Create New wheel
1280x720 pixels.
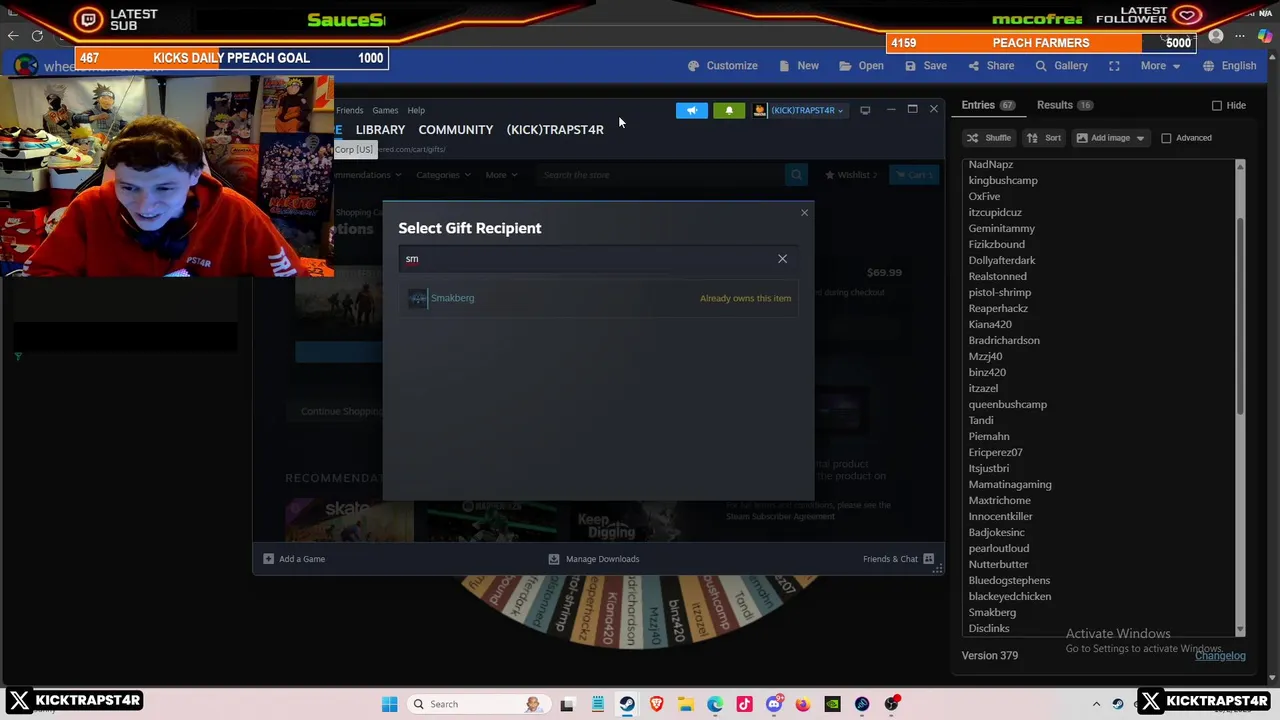799,66
